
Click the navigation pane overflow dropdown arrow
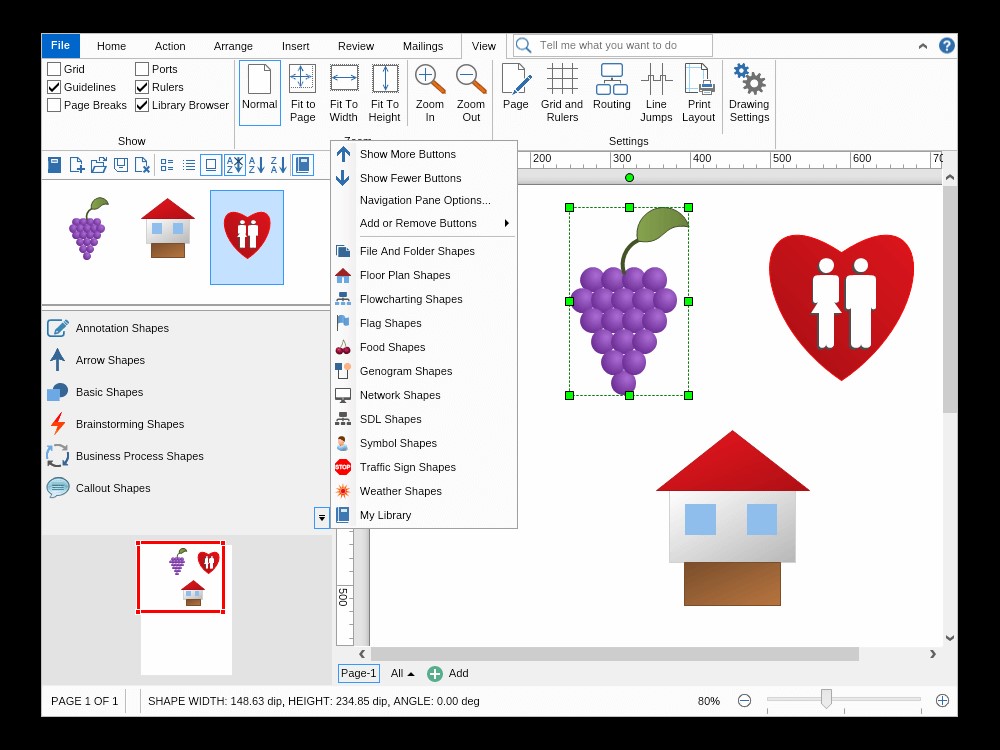[x=322, y=518]
